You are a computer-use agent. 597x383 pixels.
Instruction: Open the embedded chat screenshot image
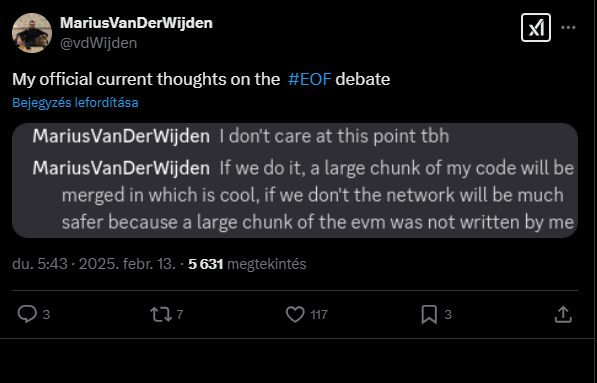pos(295,180)
